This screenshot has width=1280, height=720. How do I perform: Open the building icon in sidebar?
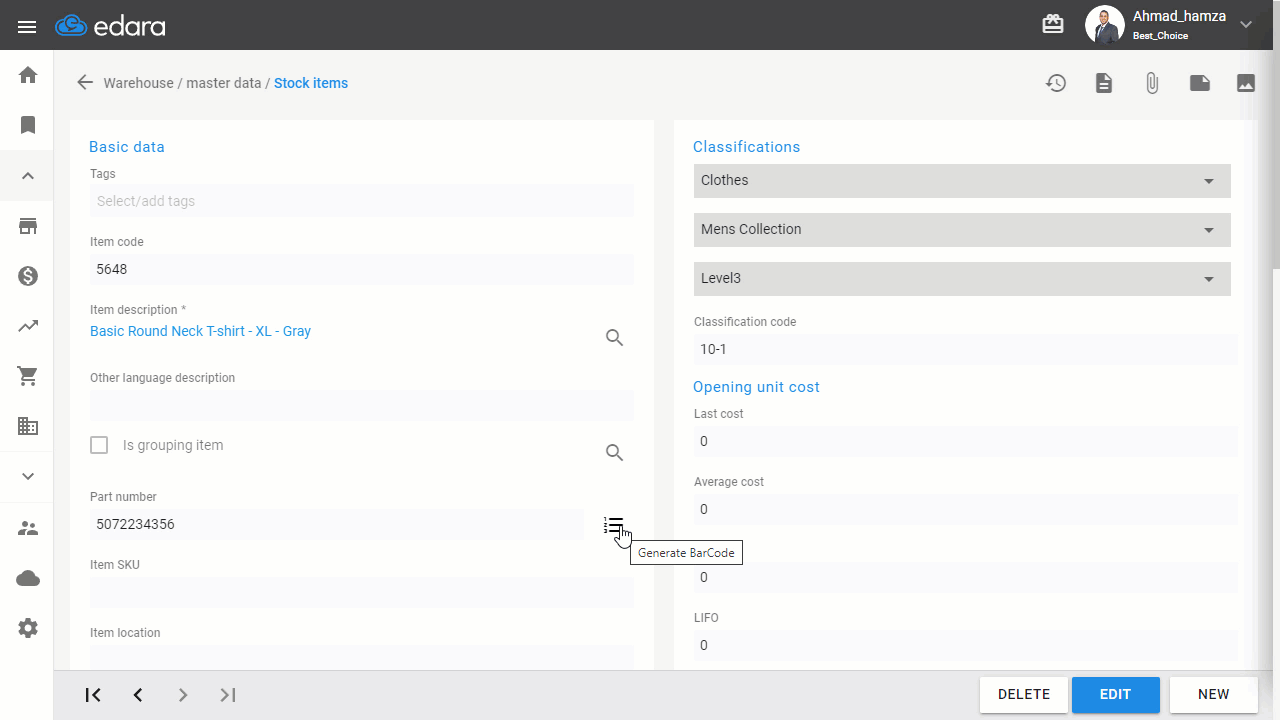(28, 426)
